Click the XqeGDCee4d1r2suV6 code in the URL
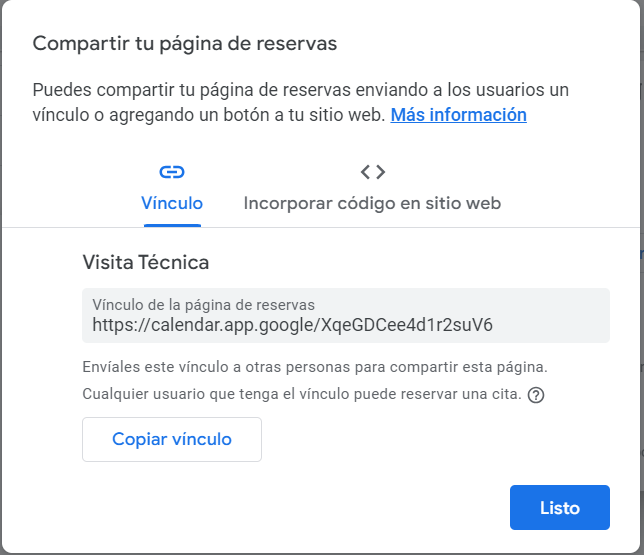The height and width of the screenshot is (555, 644). pyautogui.click(x=406, y=325)
